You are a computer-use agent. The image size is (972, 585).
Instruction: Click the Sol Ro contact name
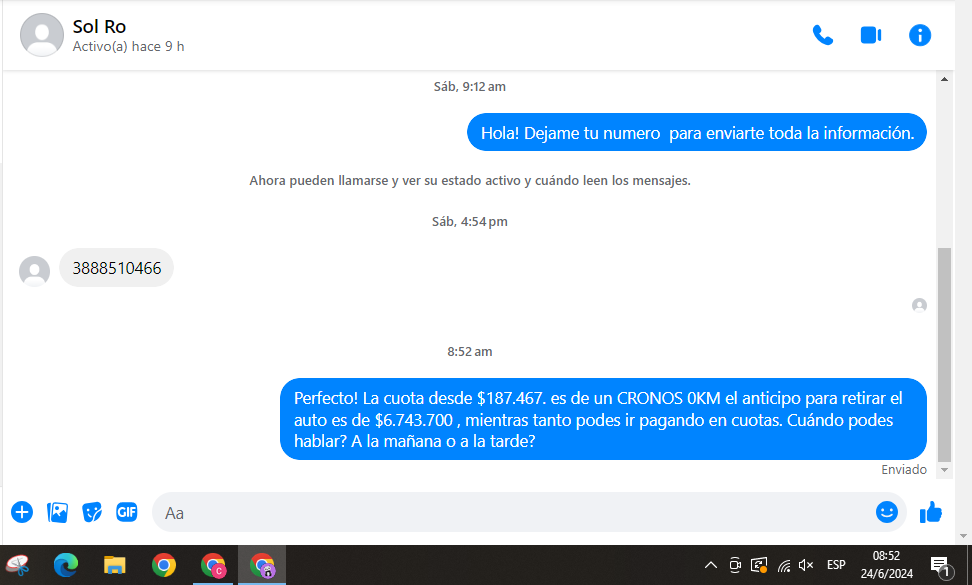click(99, 27)
